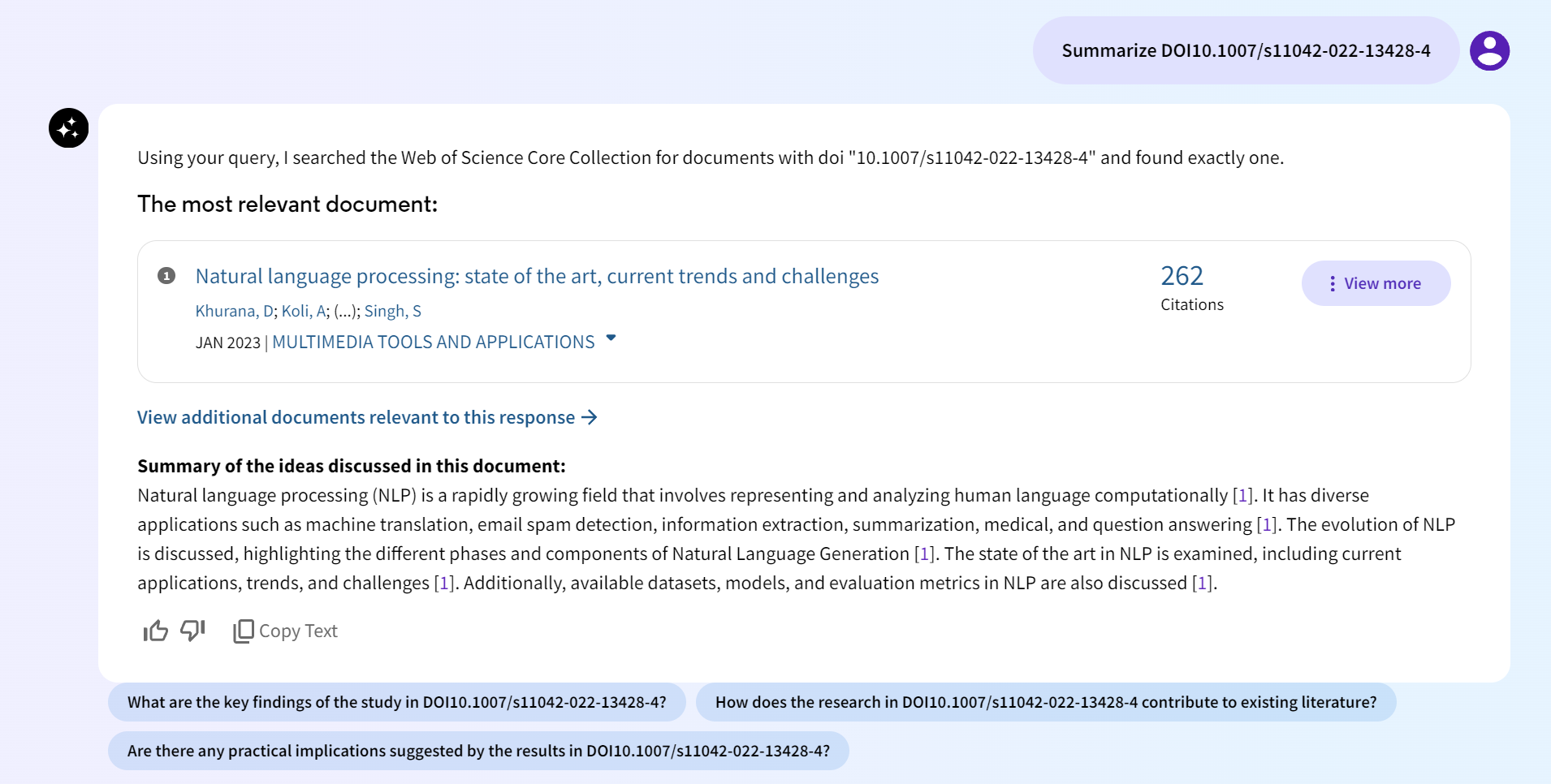The width and height of the screenshot is (1551, 784).
Task: Open the Natural language processing article title
Action: (537, 276)
